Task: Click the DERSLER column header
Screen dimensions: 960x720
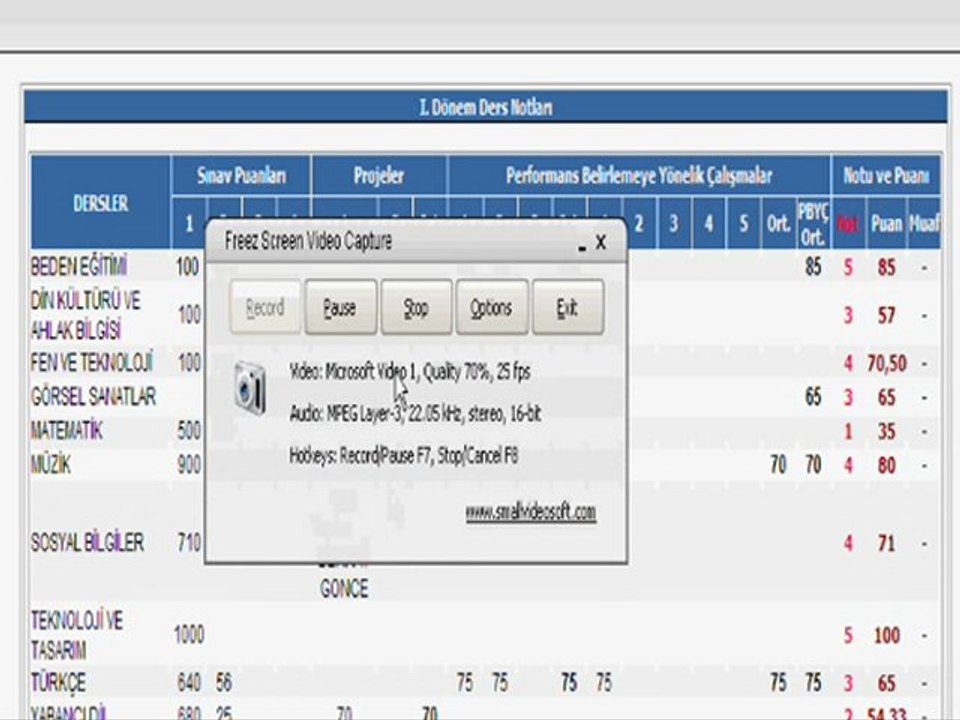Action: pyautogui.click(x=100, y=203)
